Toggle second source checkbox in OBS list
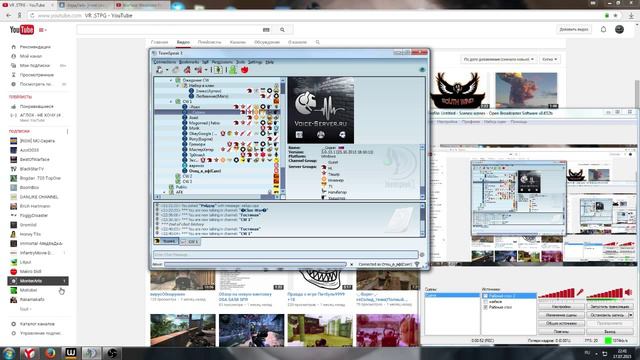The height and width of the screenshot is (360, 640). point(485,301)
